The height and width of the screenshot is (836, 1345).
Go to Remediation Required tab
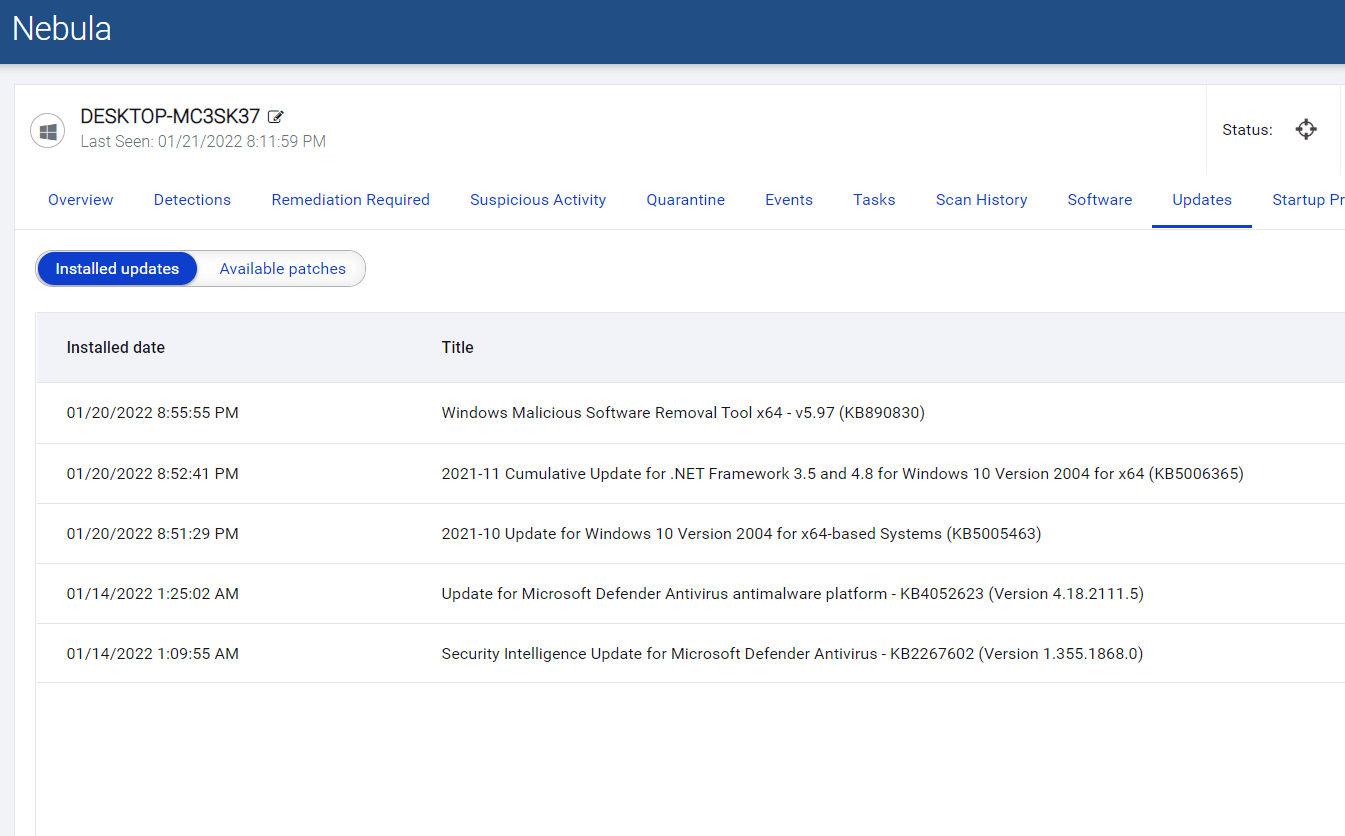tap(350, 200)
